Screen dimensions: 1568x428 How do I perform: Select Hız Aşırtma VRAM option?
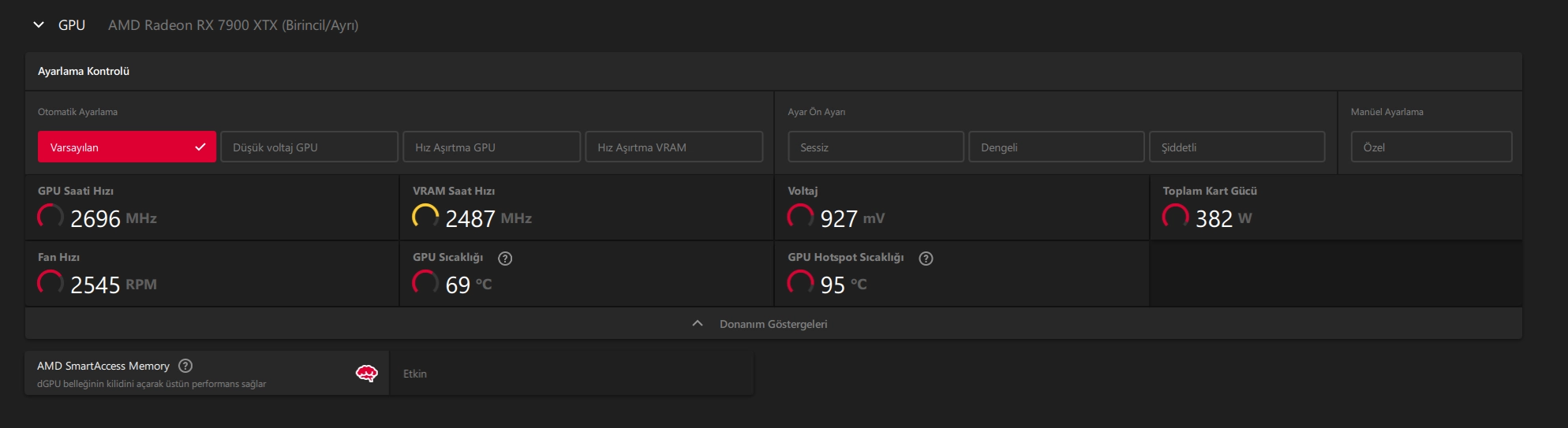[674, 147]
